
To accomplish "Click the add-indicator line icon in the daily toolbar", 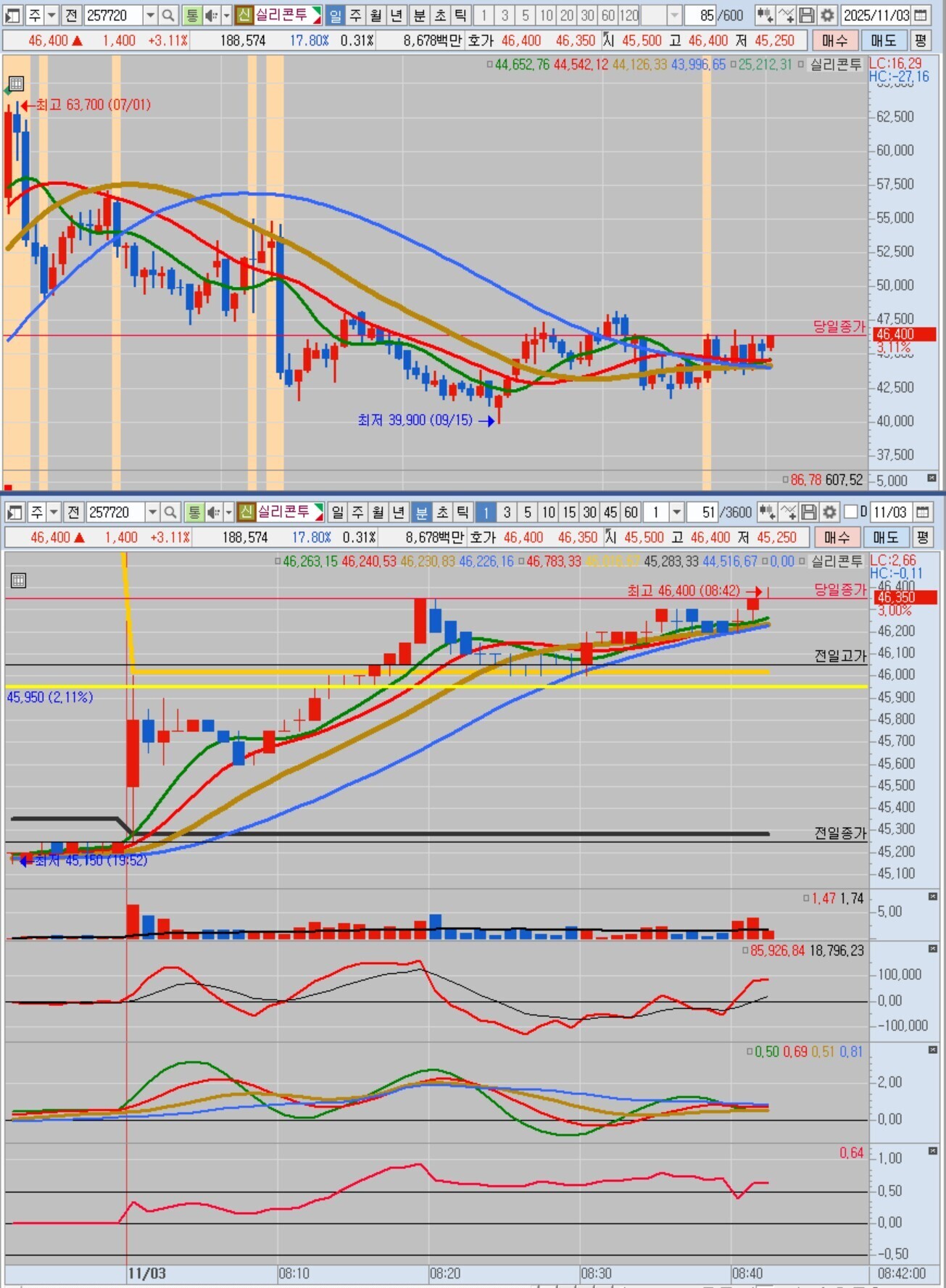I will [x=786, y=15].
